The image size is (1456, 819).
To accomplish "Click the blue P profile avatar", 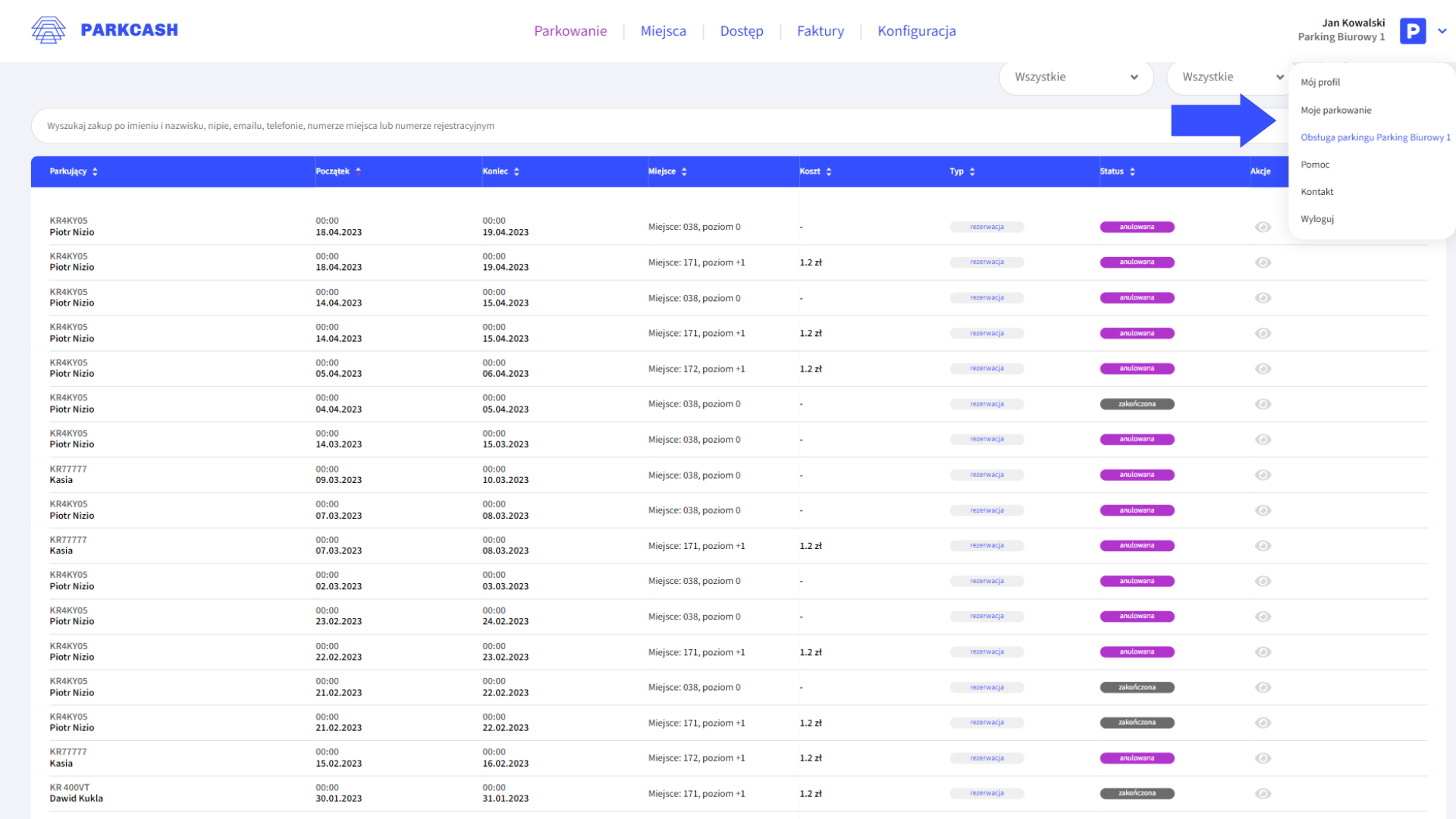I will [x=1412, y=31].
